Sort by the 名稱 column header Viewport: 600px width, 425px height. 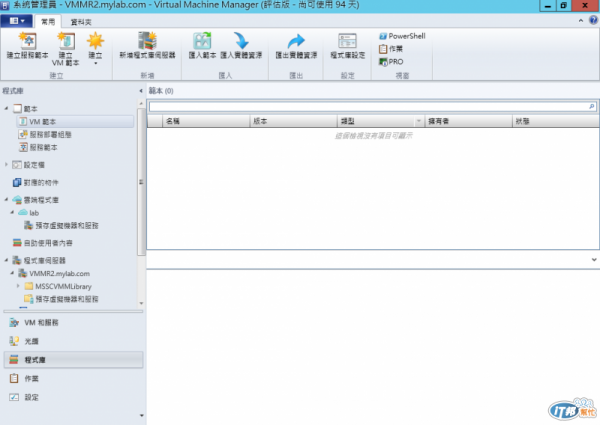206,121
